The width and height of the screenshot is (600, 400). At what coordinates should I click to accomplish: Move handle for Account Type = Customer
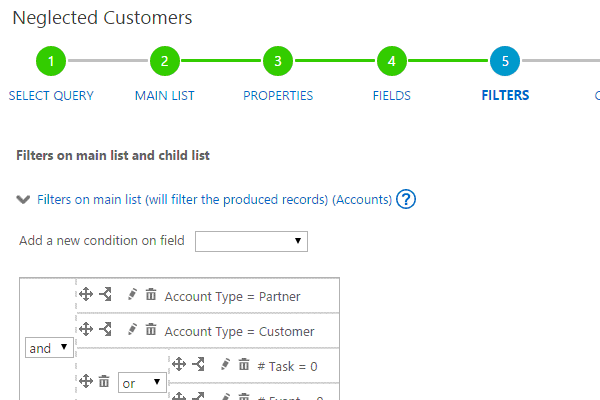coord(86,329)
